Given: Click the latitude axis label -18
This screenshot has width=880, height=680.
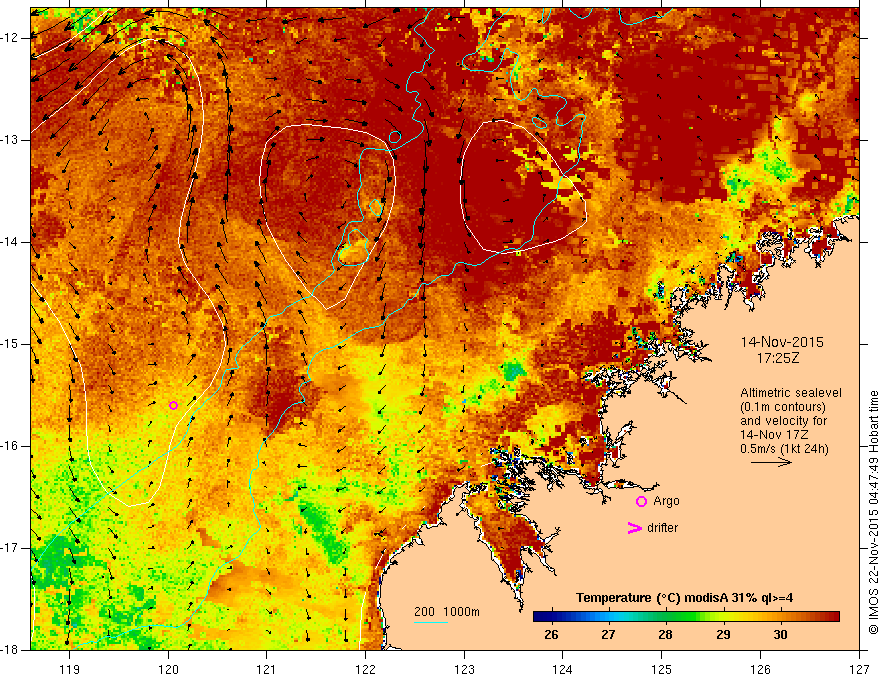Looking at the screenshot, I should click(10, 650).
